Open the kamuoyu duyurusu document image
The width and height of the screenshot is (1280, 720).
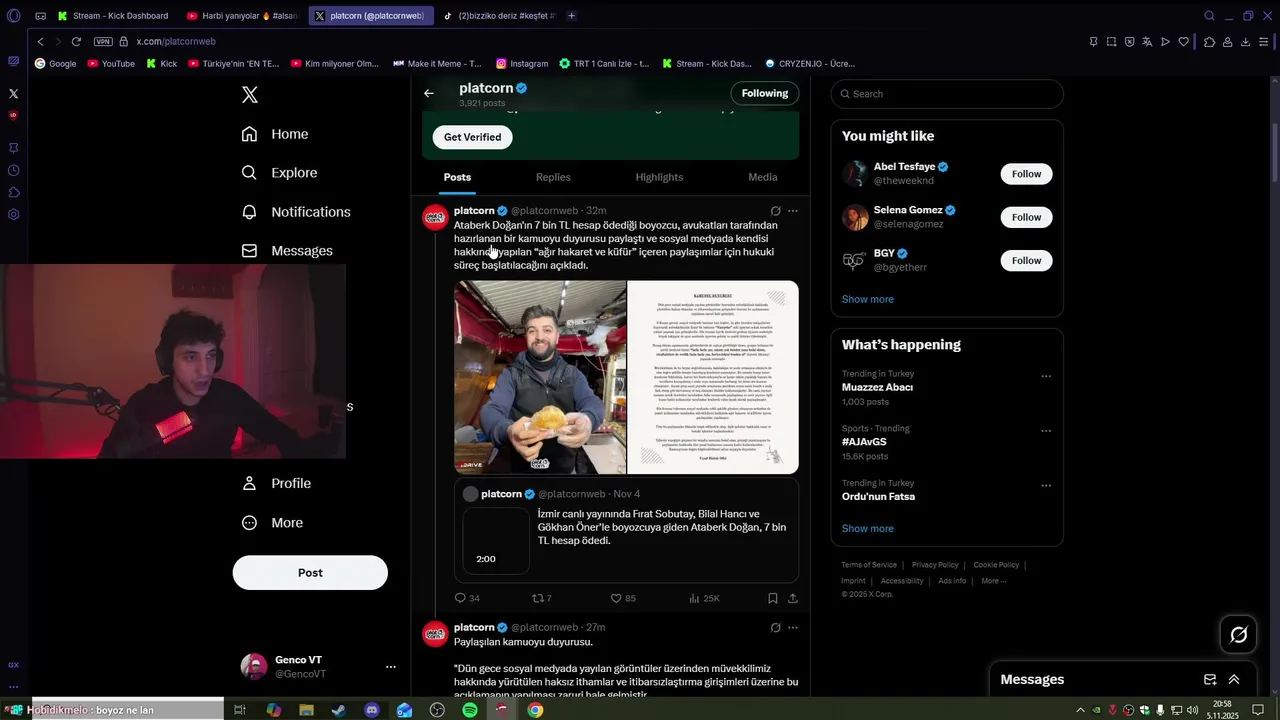tap(713, 377)
